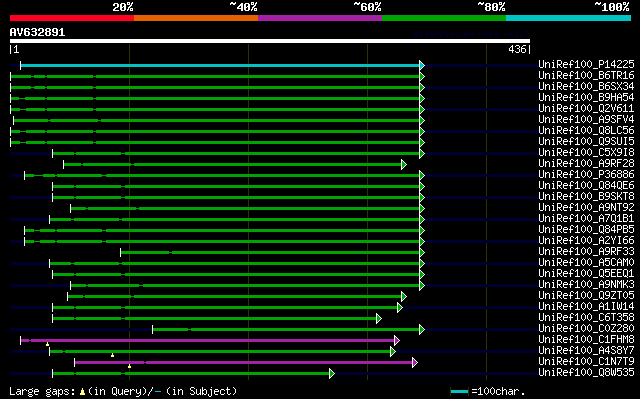Select the UniRef100_A9NT92 hit label

coord(586,208)
